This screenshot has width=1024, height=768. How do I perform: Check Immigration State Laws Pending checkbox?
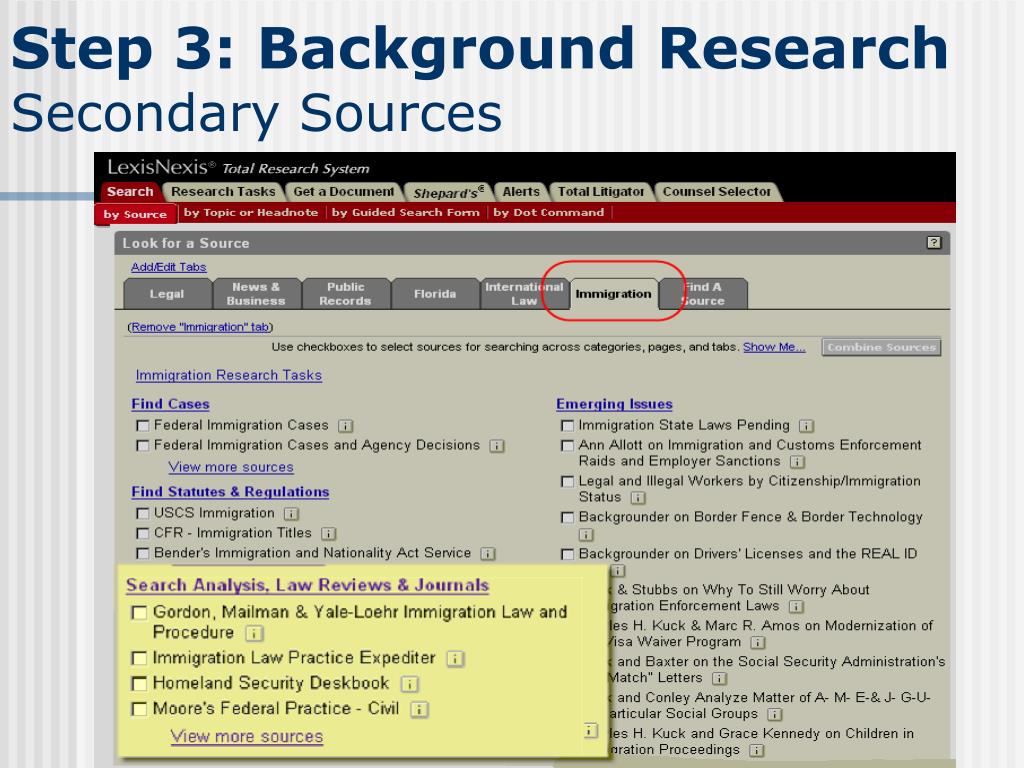(568, 426)
